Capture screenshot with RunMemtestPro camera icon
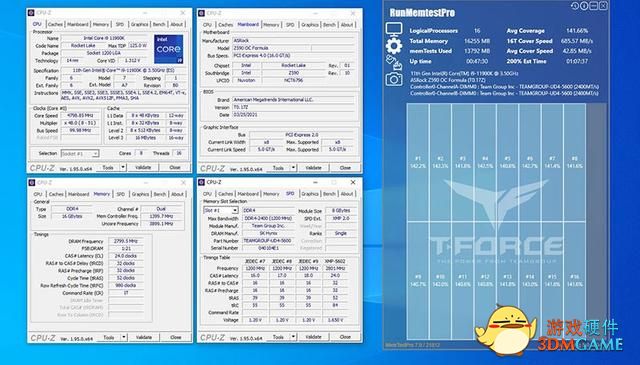 [x=393, y=79]
